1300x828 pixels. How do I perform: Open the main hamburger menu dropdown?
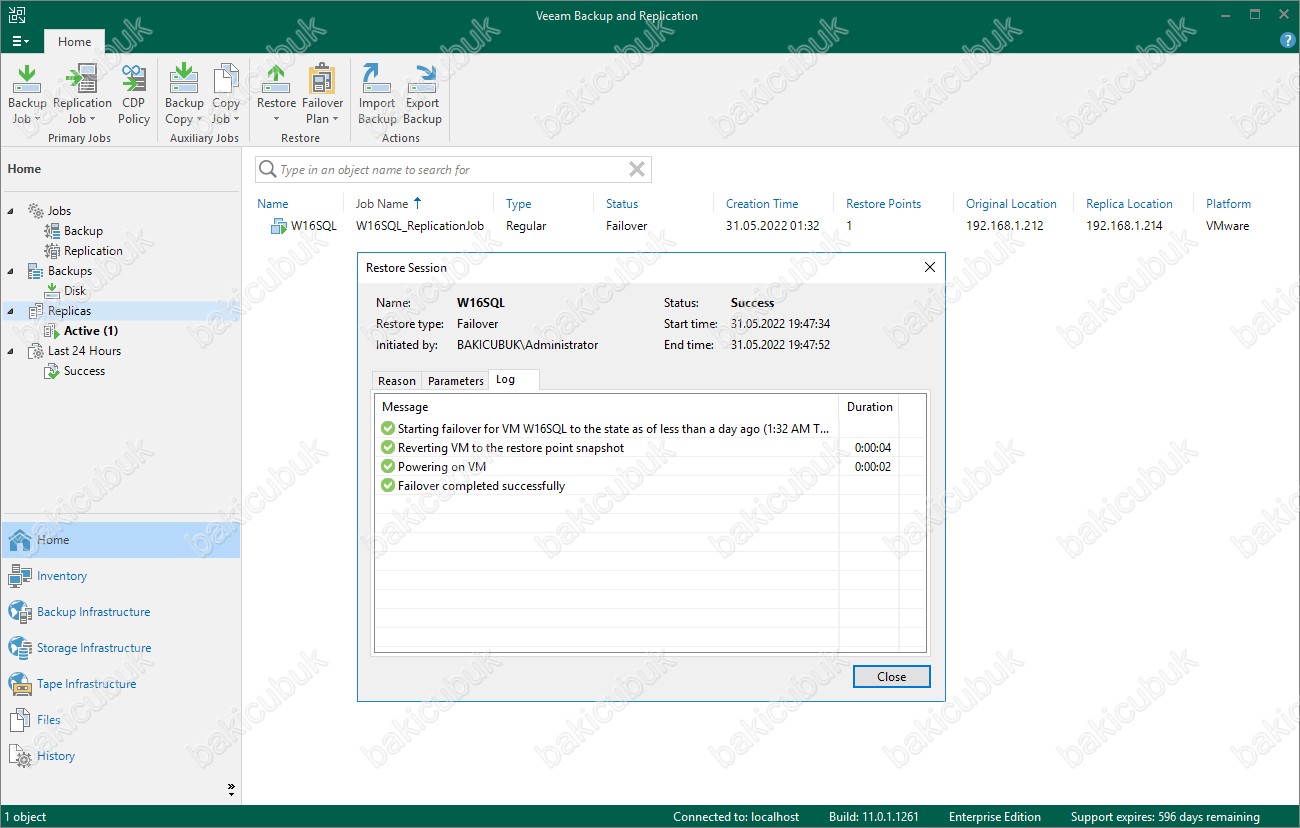20,42
